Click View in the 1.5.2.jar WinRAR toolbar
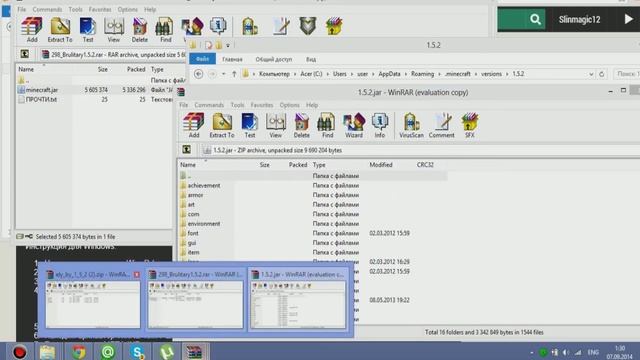Image resolution: width=640 pixels, height=360 pixels. tap(276, 125)
